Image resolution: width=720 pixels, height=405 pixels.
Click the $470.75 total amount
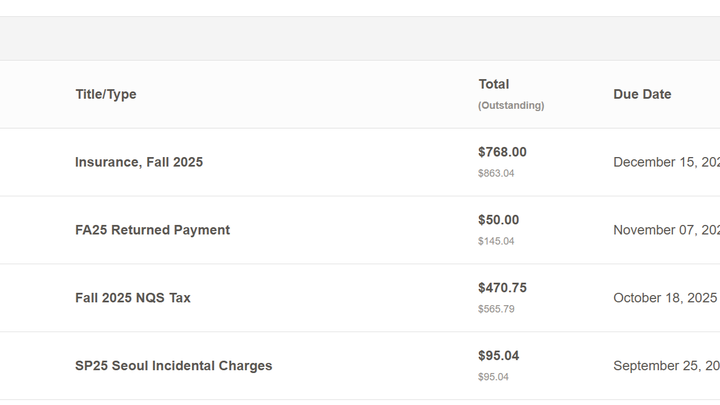click(x=502, y=288)
